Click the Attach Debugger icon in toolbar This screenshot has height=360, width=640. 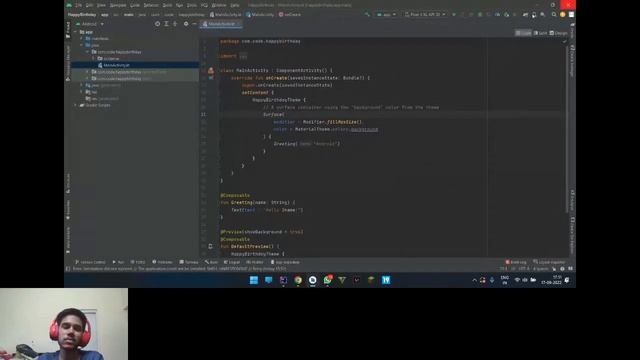507,14
